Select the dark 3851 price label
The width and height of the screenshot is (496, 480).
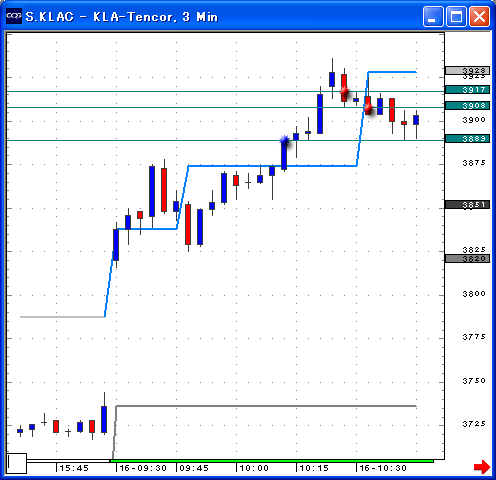468,204
